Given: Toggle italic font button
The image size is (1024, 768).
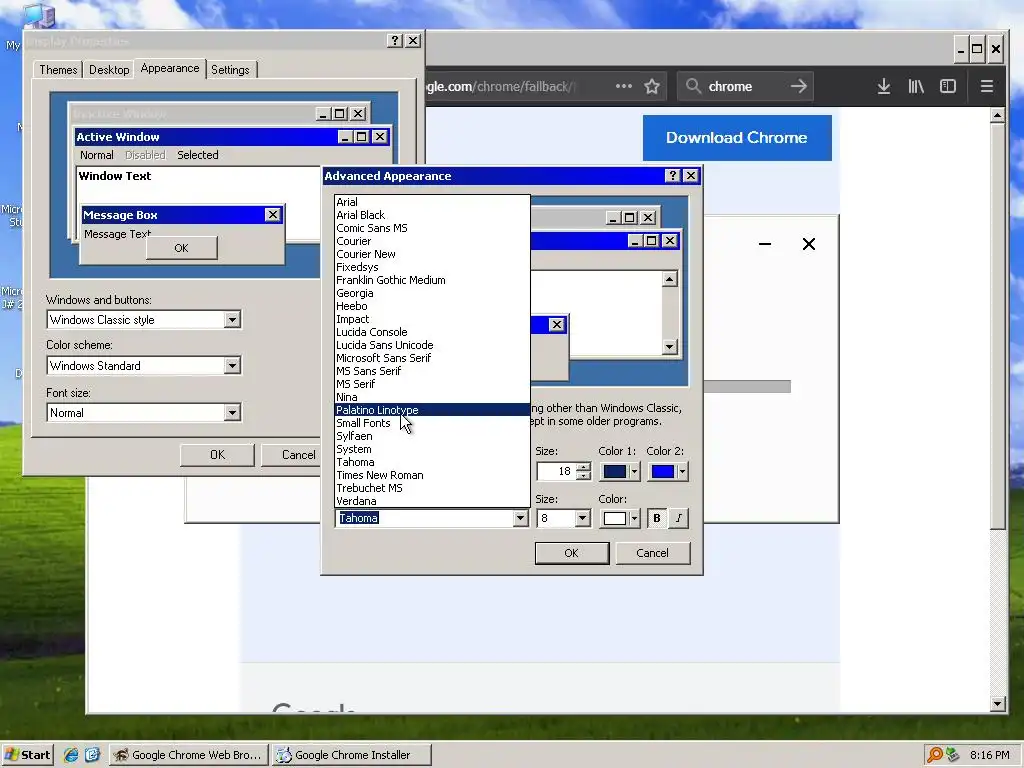Looking at the screenshot, I should tap(679, 518).
